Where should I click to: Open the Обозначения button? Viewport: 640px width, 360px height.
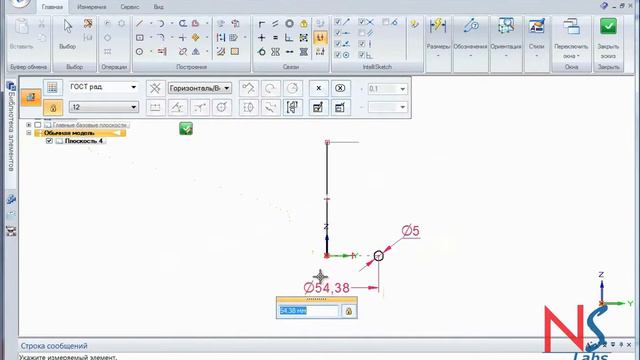470,39
